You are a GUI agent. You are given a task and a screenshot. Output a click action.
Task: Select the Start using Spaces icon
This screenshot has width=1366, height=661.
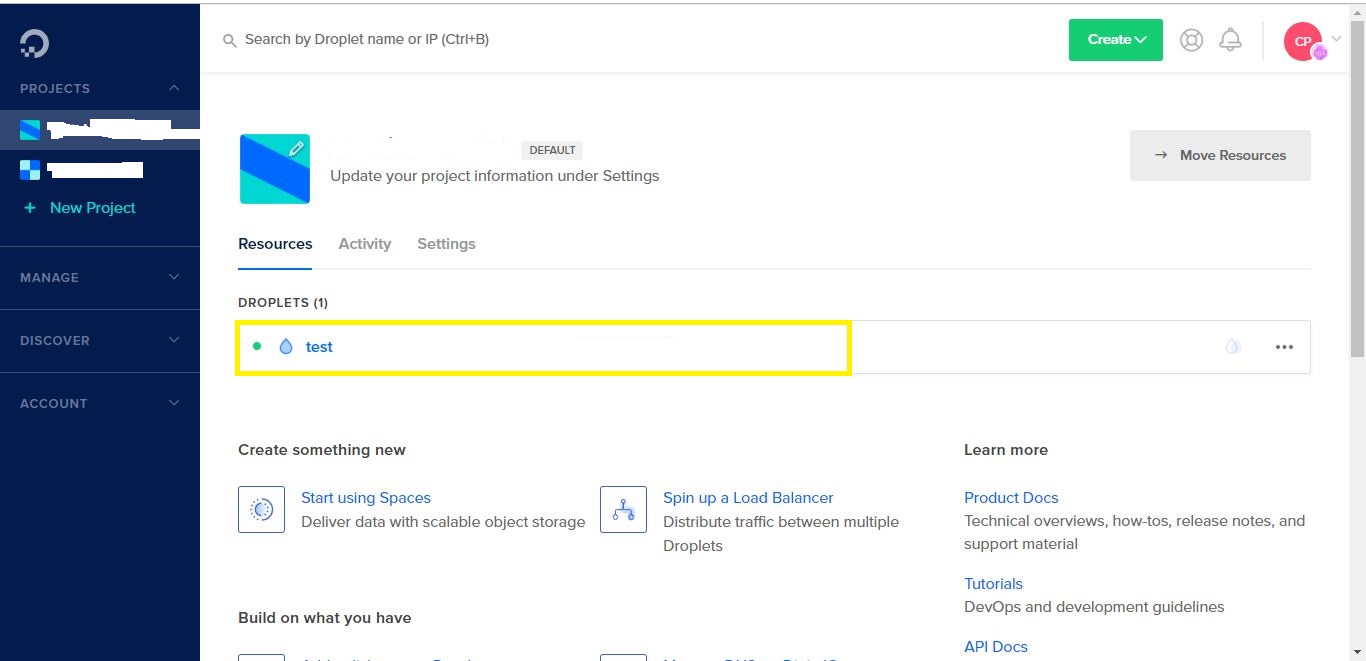coord(261,509)
